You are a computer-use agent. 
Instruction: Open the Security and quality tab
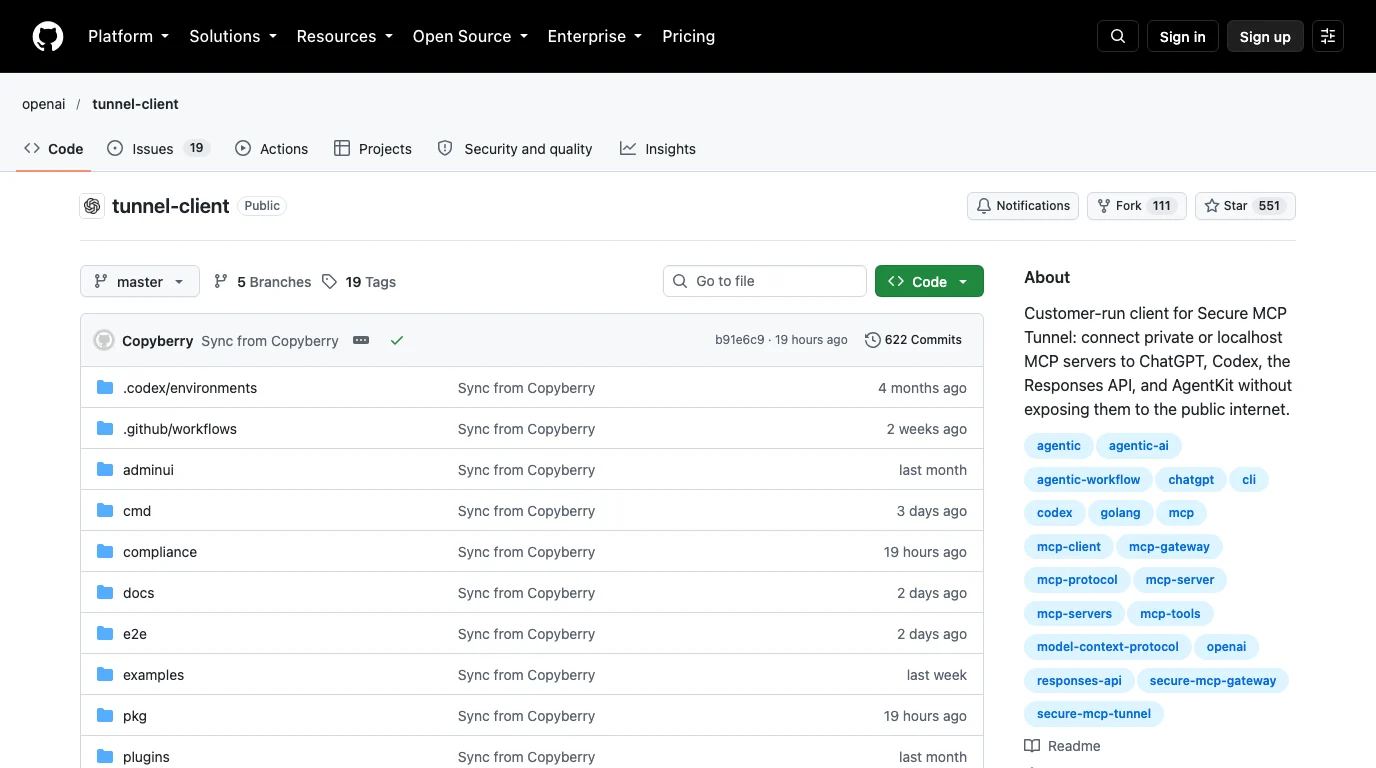[x=515, y=149]
